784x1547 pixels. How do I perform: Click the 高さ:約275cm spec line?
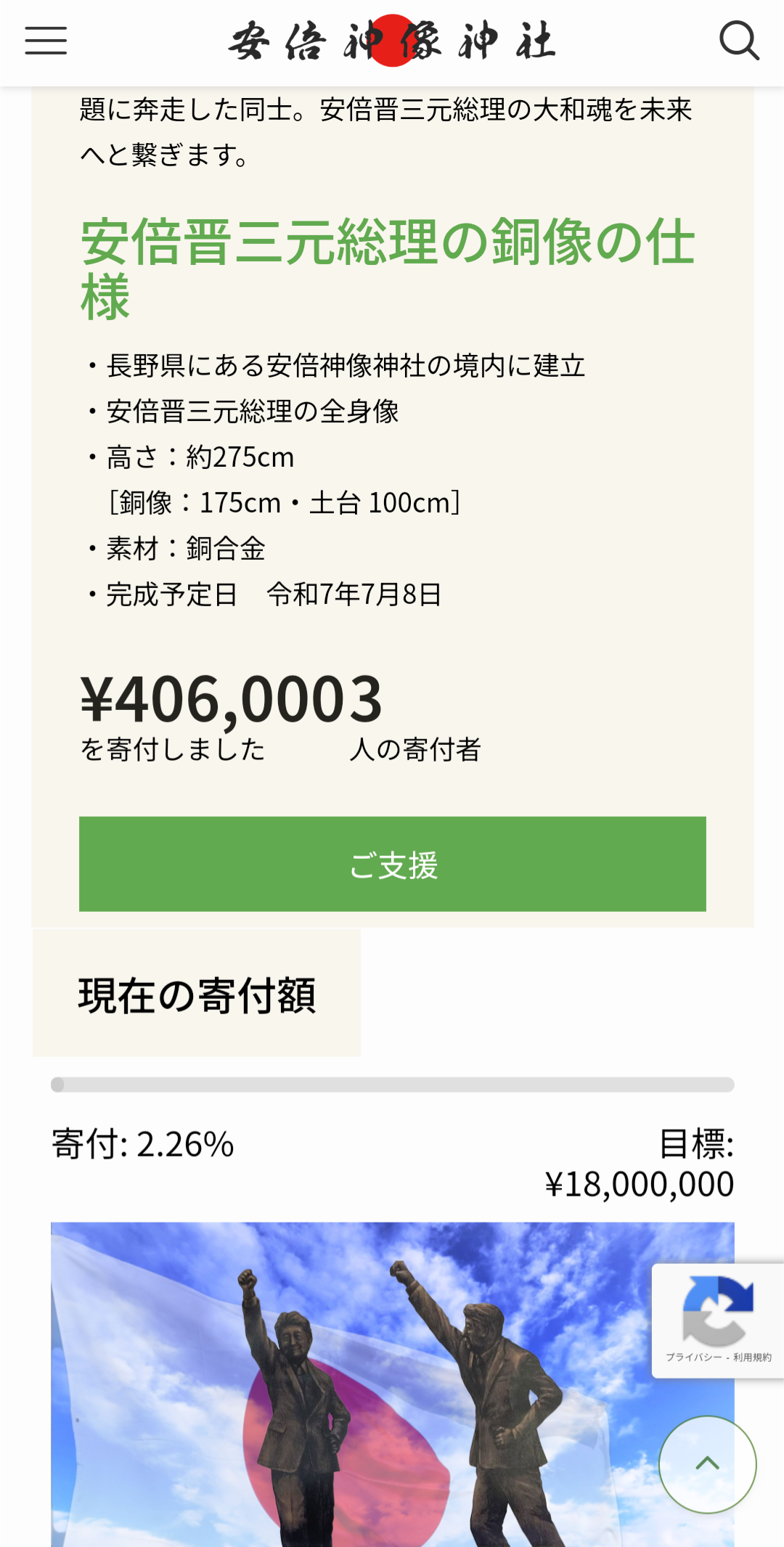tap(200, 457)
